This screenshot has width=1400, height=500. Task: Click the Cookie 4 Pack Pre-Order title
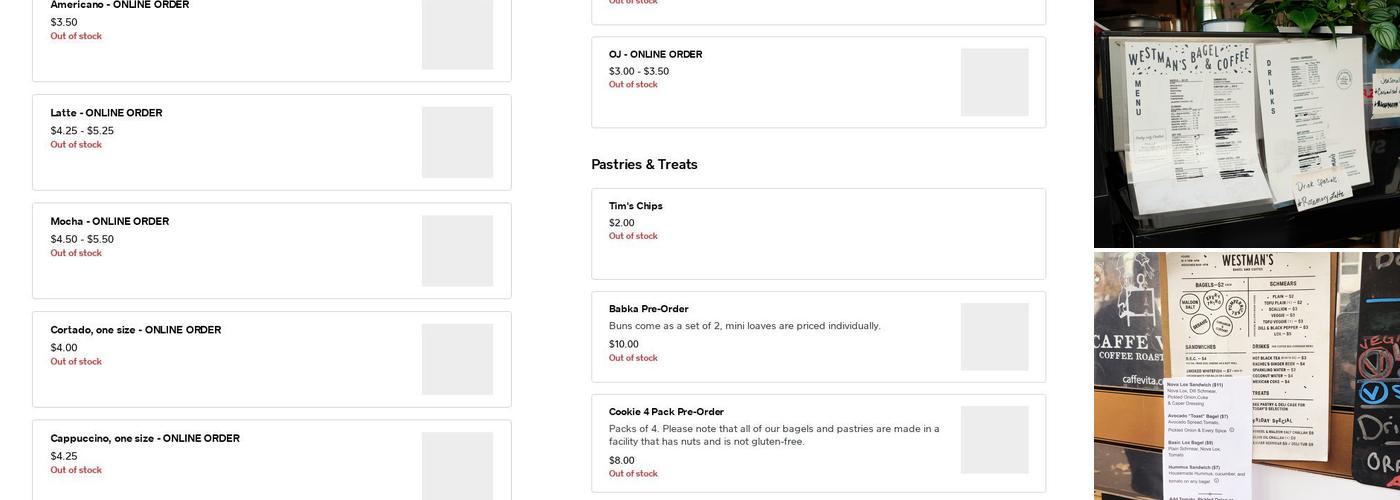[x=666, y=412]
